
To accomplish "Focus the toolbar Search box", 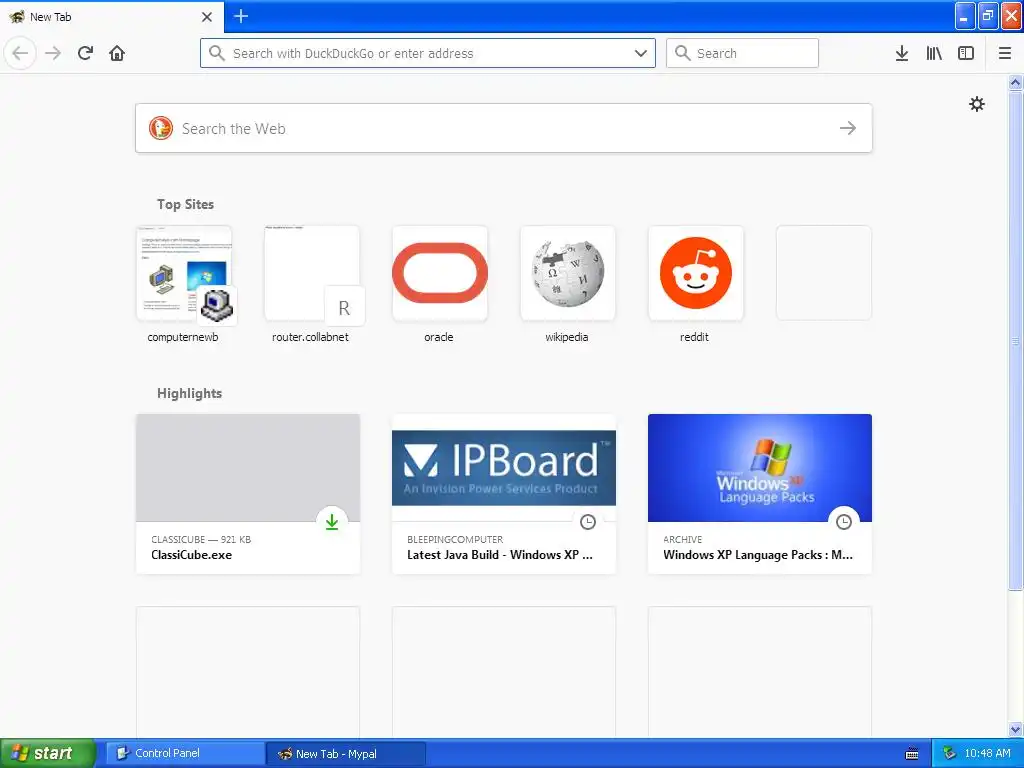I will point(742,53).
